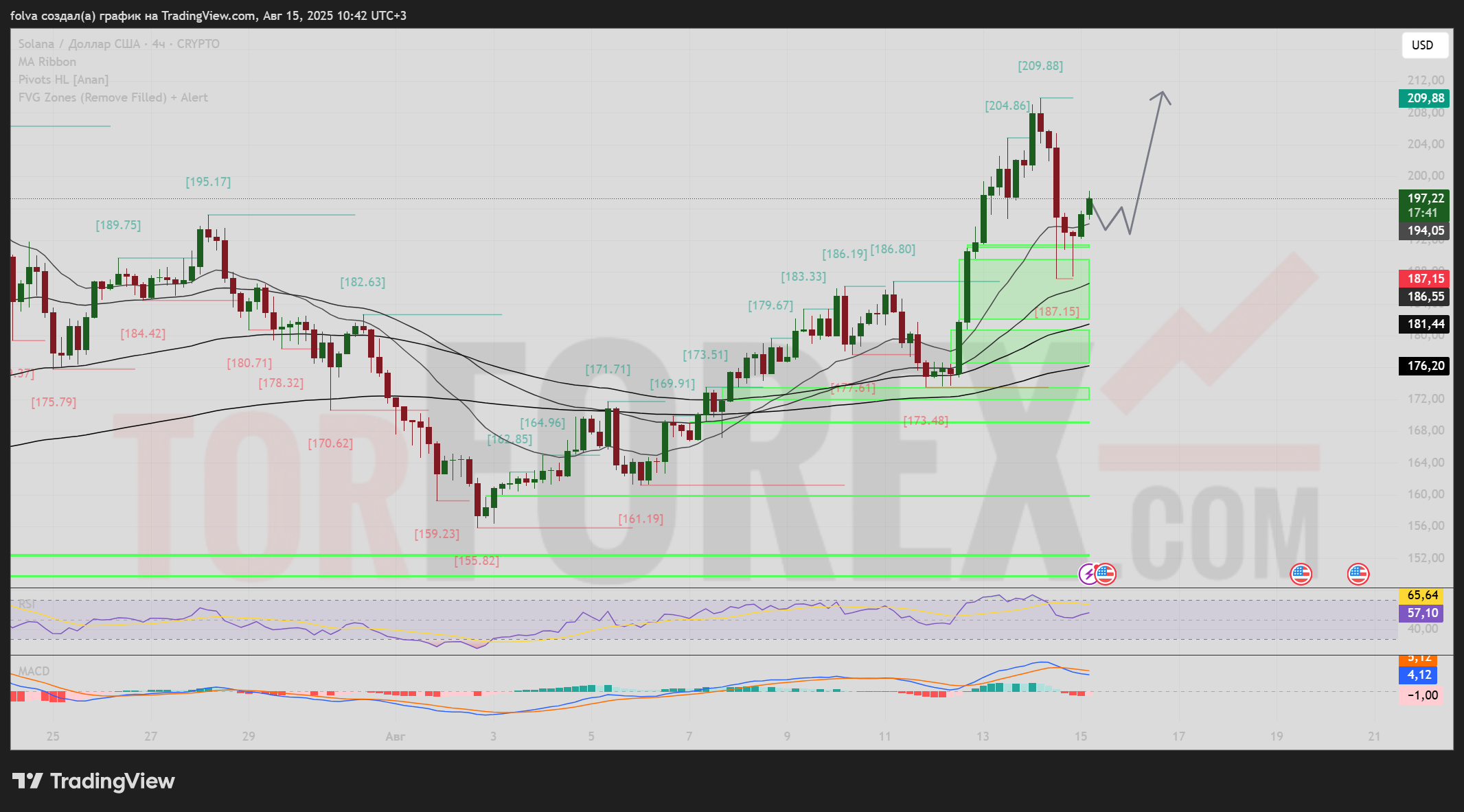Select the MA Ribbon indicator legend
Viewport: 1464px width, 812px height.
pyautogui.click(x=47, y=62)
